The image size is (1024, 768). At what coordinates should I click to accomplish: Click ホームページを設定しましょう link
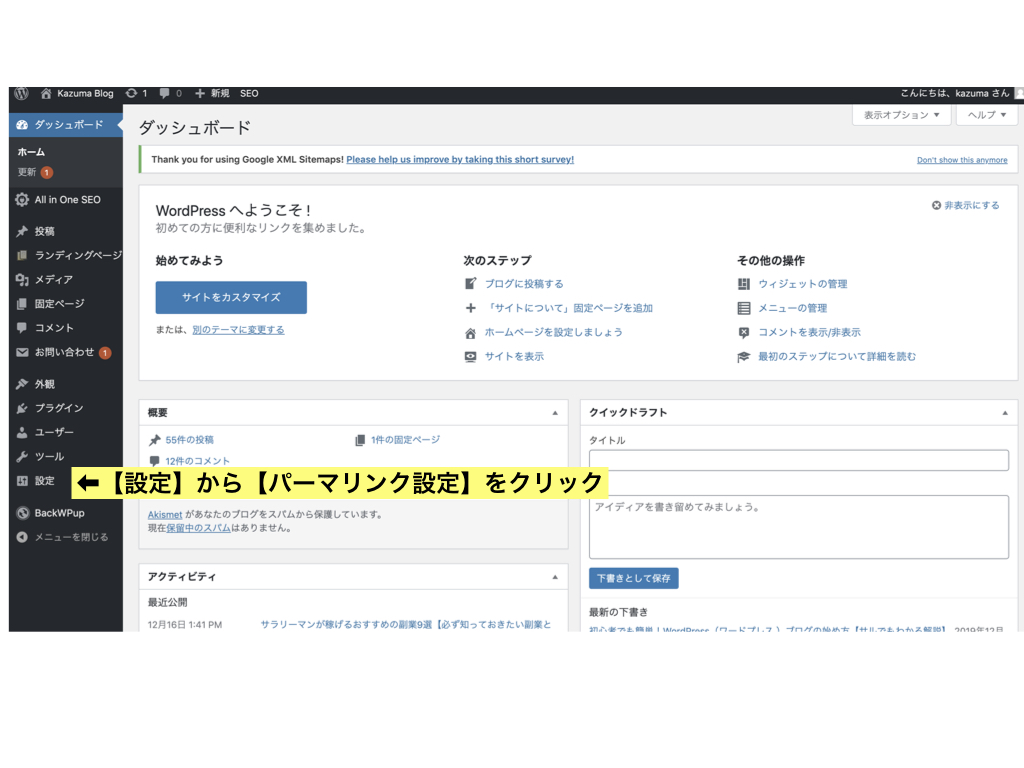point(553,332)
